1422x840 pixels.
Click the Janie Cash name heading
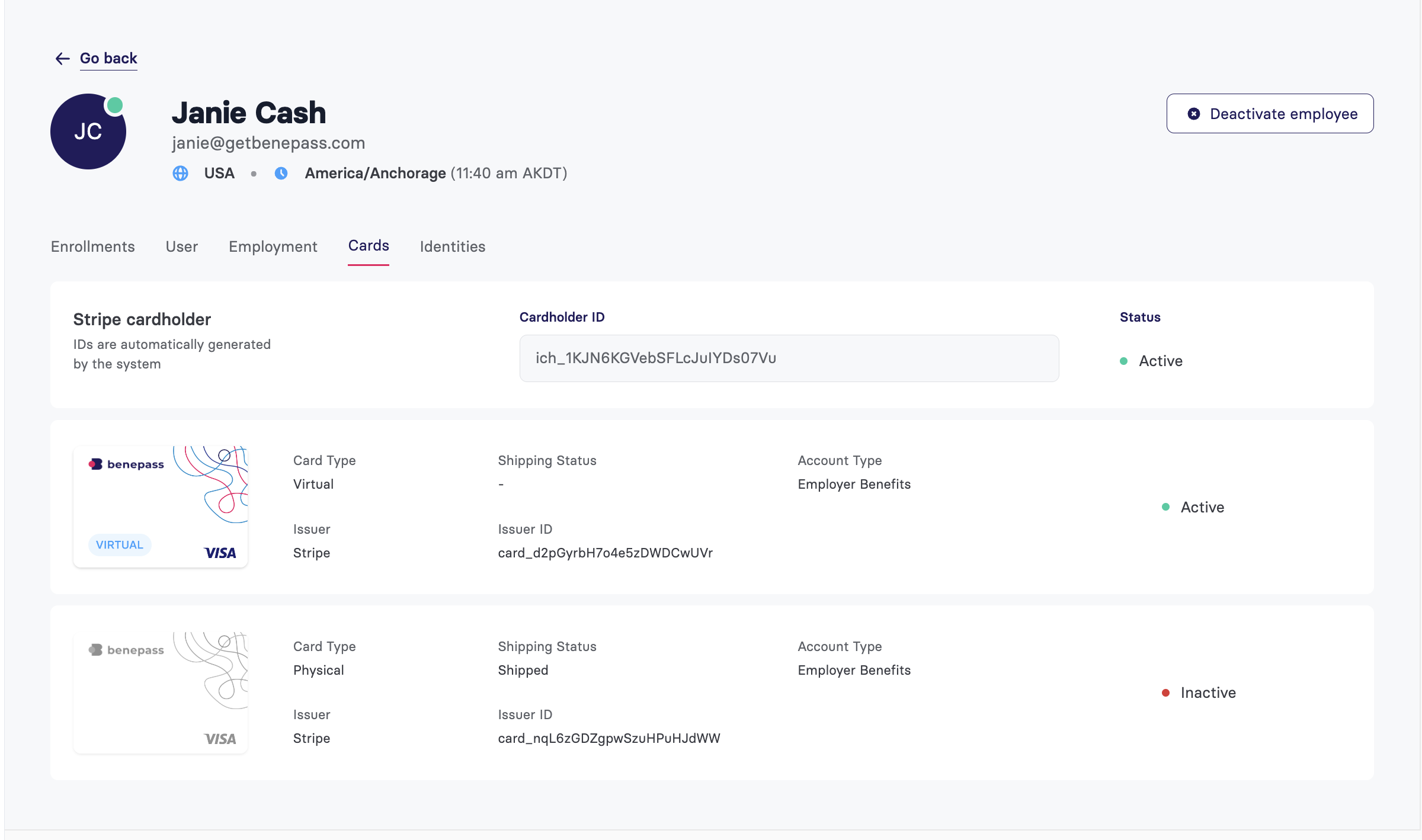click(249, 113)
